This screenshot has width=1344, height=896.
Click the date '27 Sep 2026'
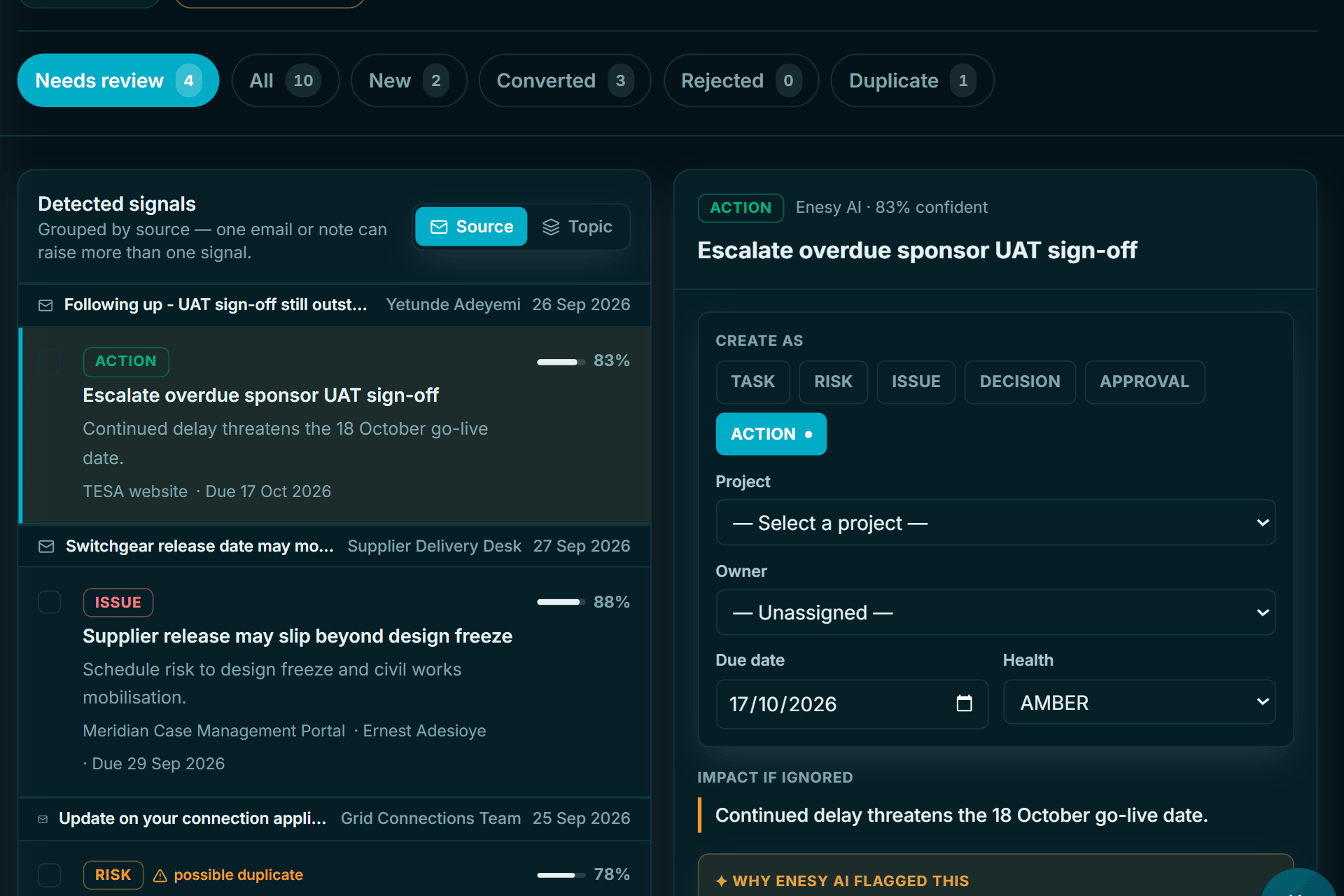pos(582,546)
